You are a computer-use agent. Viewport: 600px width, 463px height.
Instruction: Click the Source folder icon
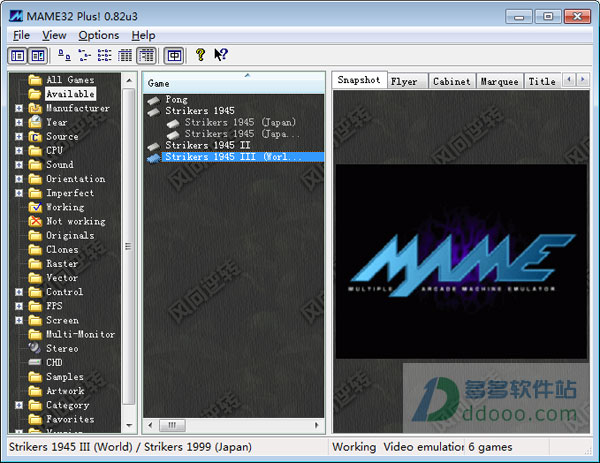[x=35, y=137]
